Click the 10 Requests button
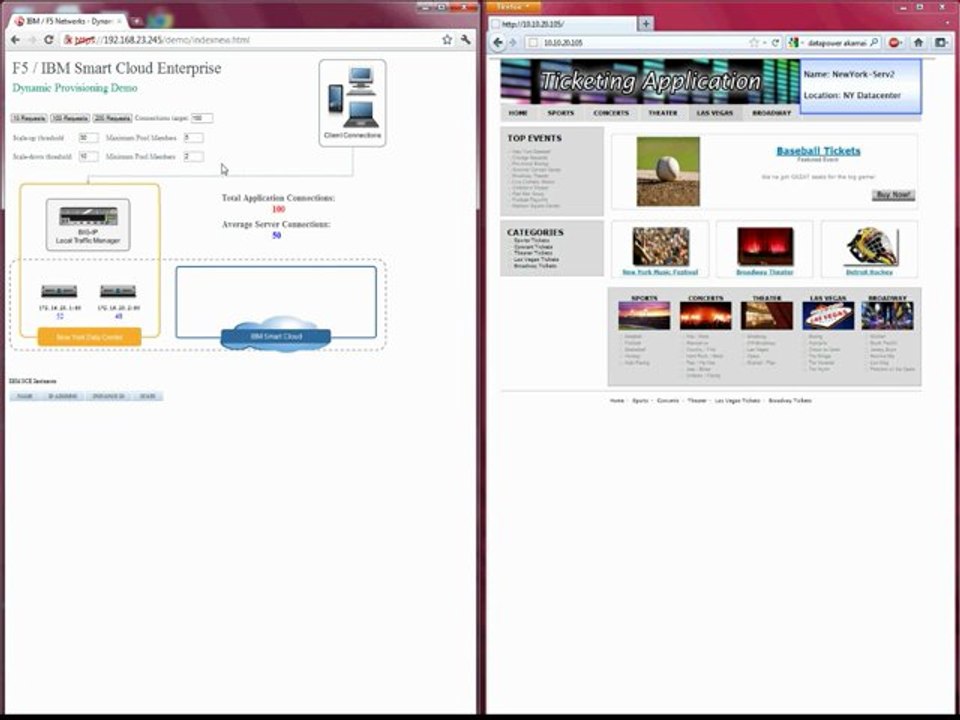 coord(29,118)
